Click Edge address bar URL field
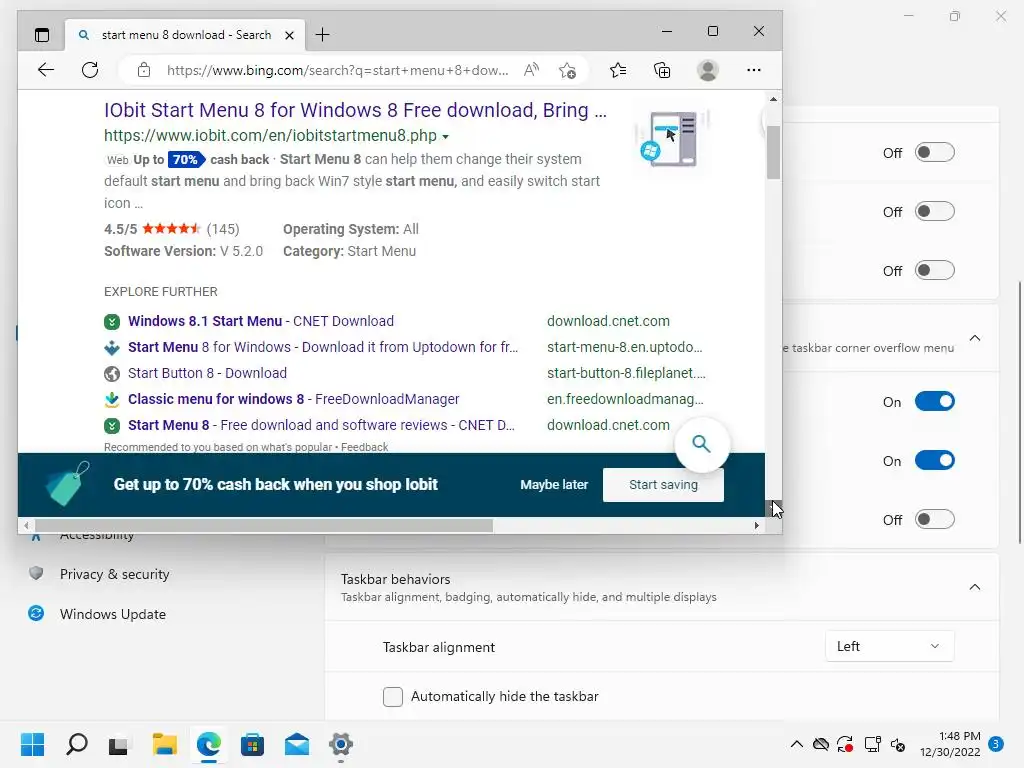The image size is (1024, 768). (337, 71)
